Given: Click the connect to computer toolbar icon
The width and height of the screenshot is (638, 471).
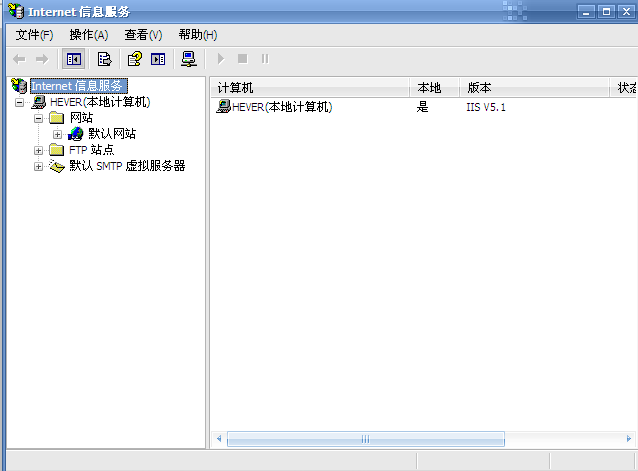Looking at the screenshot, I should coord(189,59).
